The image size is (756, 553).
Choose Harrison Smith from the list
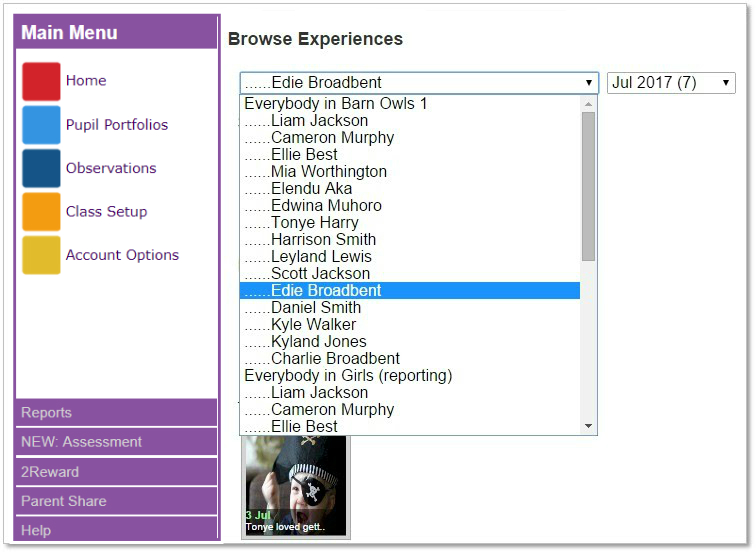coord(410,240)
